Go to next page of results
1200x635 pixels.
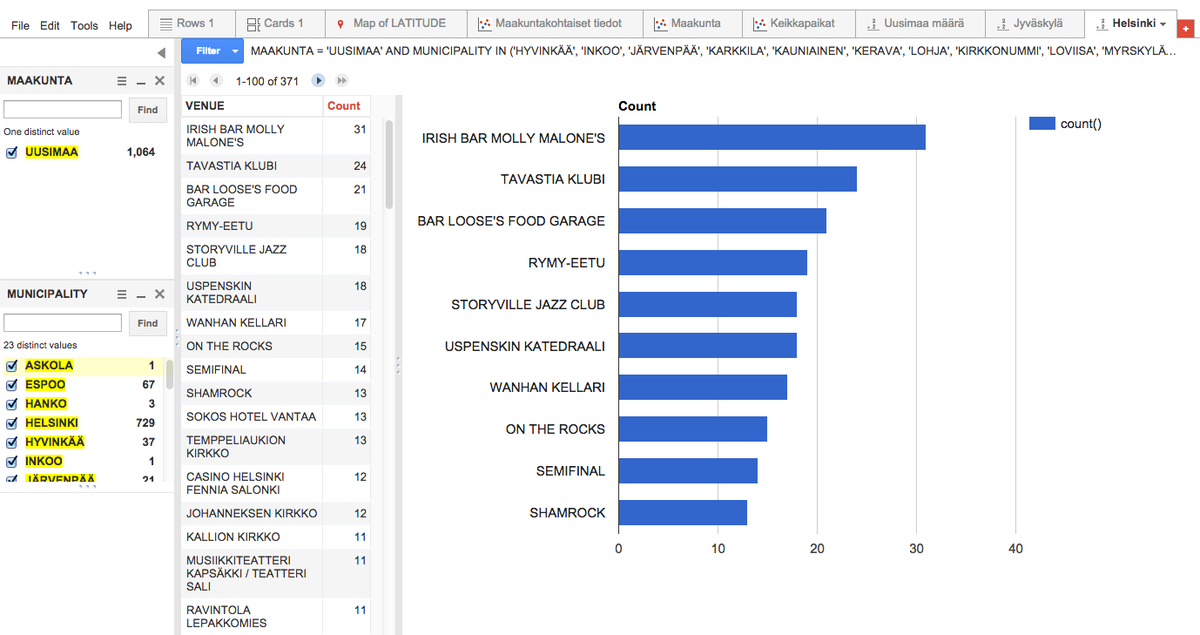tap(318, 80)
